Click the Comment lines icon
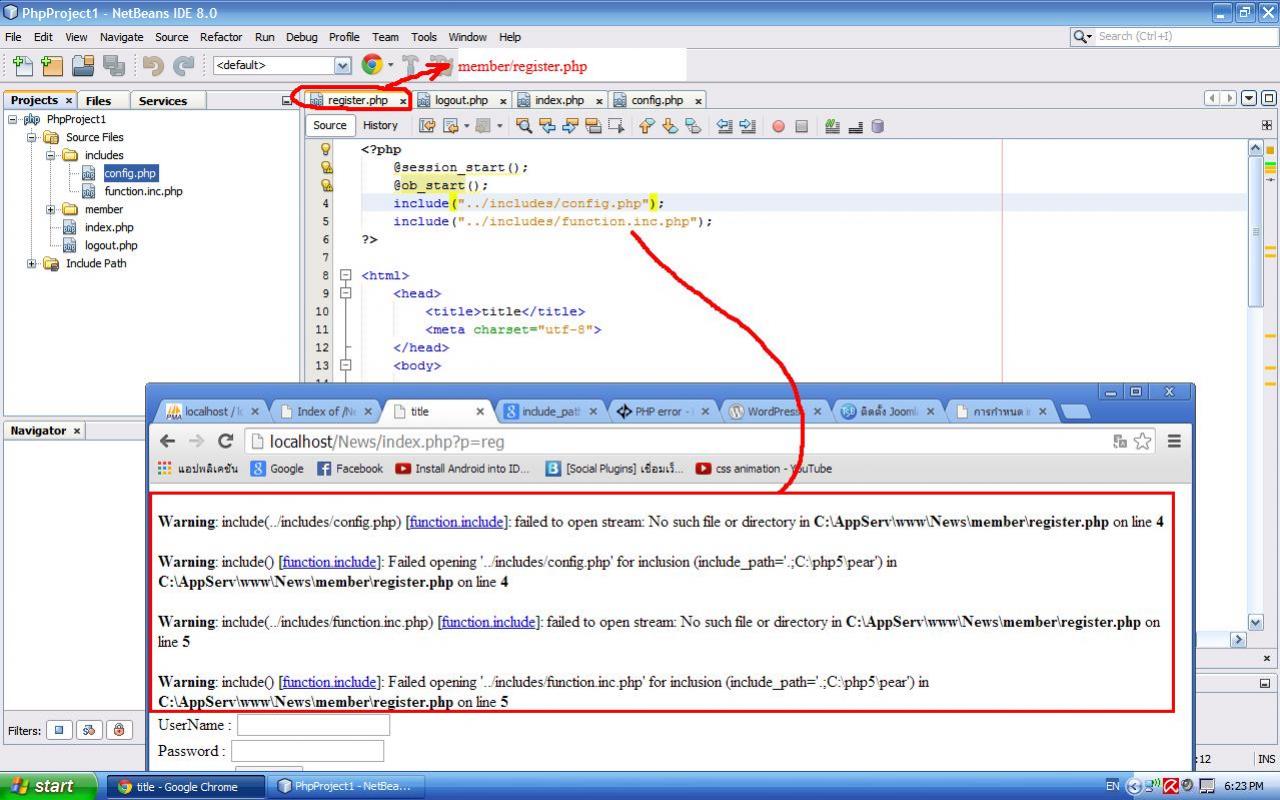Screen dimensions: 1280x800 tap(832, 126)
